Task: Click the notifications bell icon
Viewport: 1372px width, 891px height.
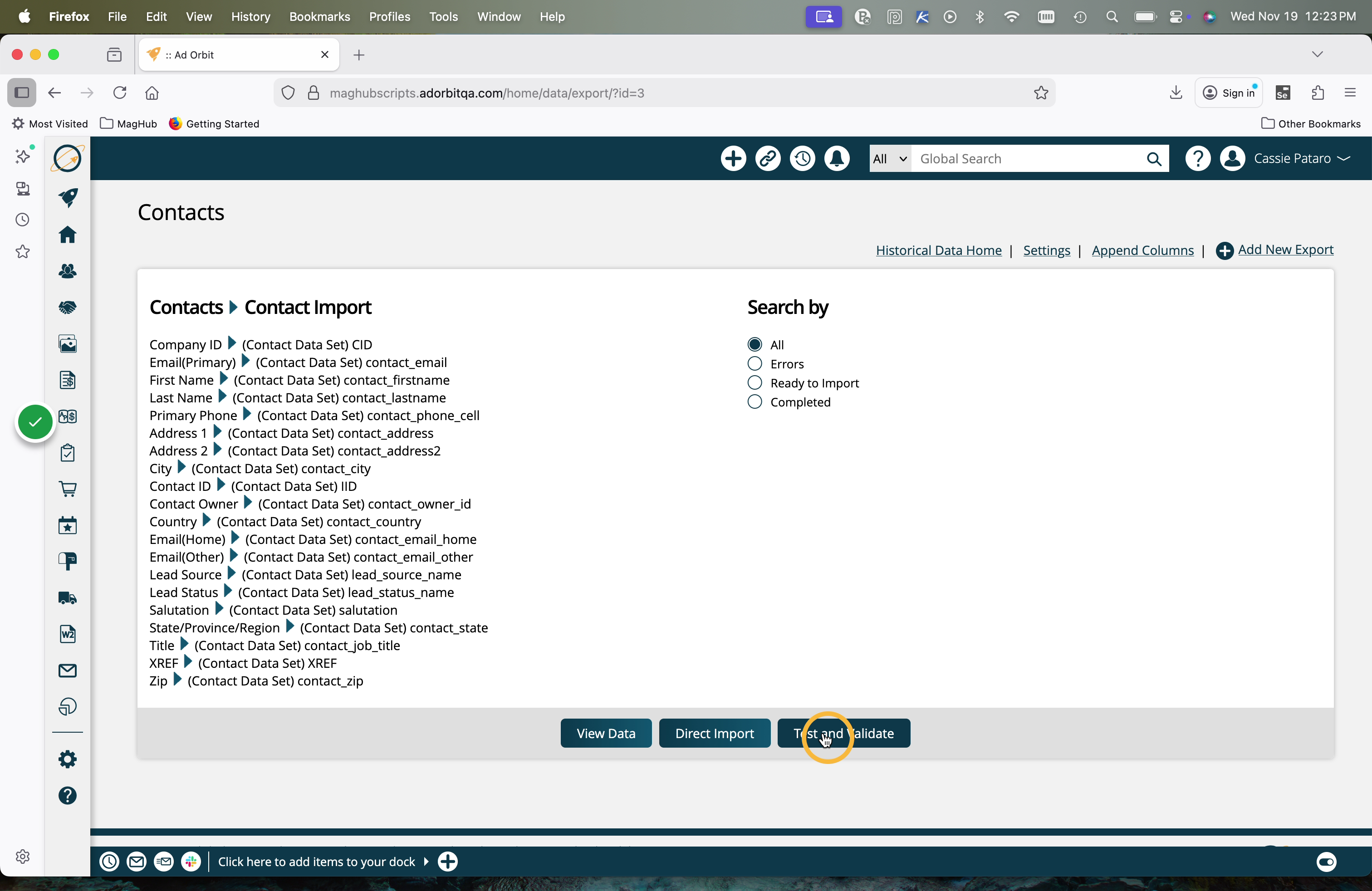Action: [837, 158]
